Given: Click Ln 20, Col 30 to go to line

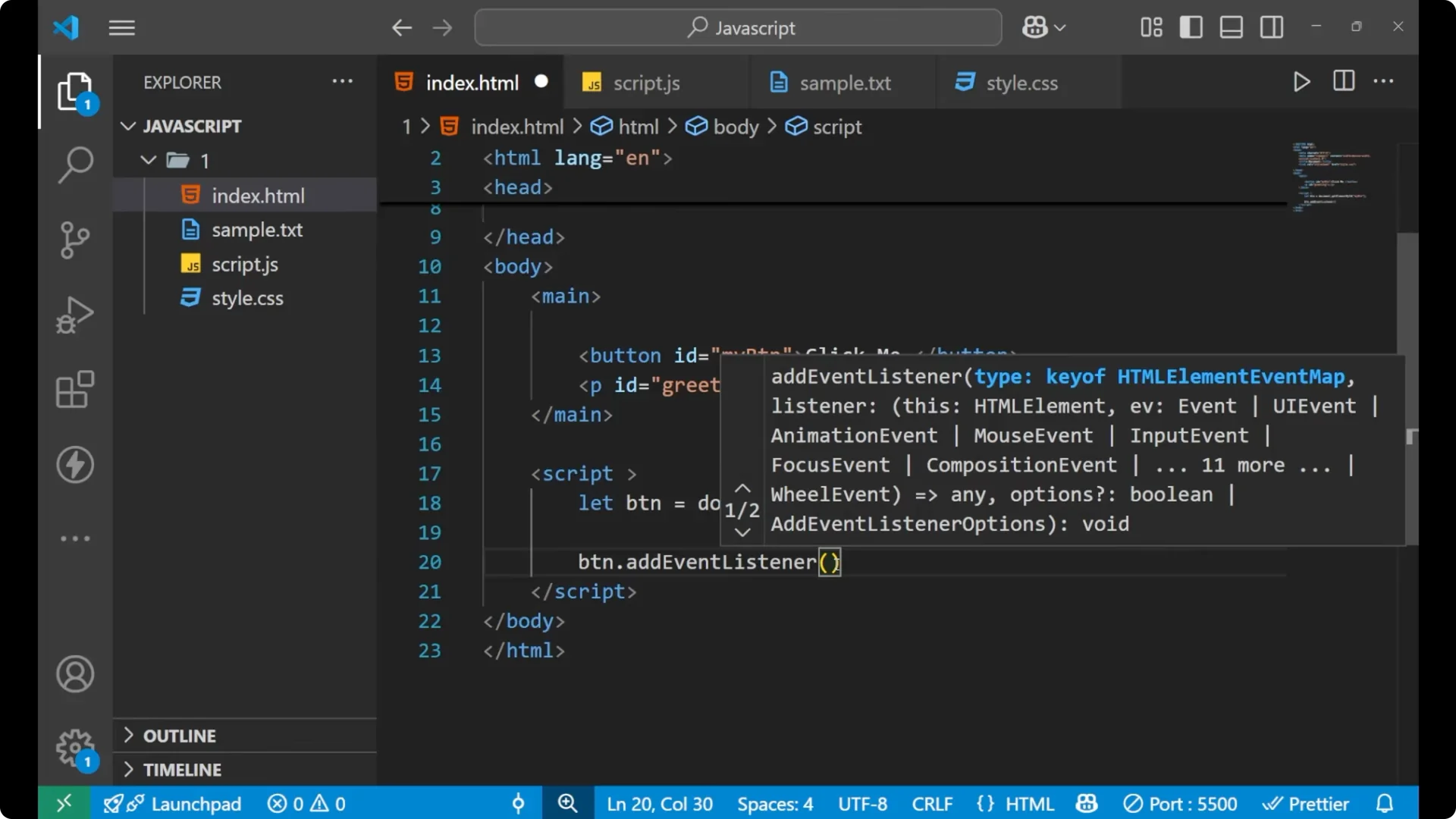Looking at the screenshot, I should 658,803.
